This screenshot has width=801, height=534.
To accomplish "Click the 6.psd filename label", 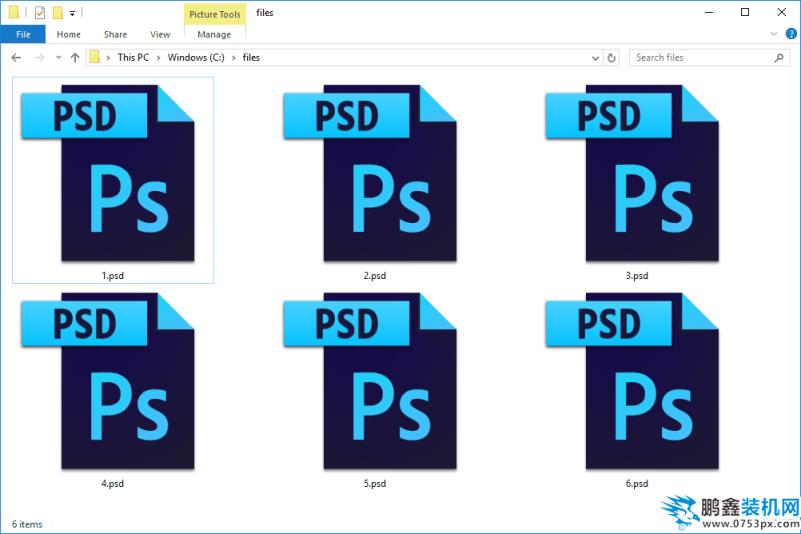I will (637, 483).
